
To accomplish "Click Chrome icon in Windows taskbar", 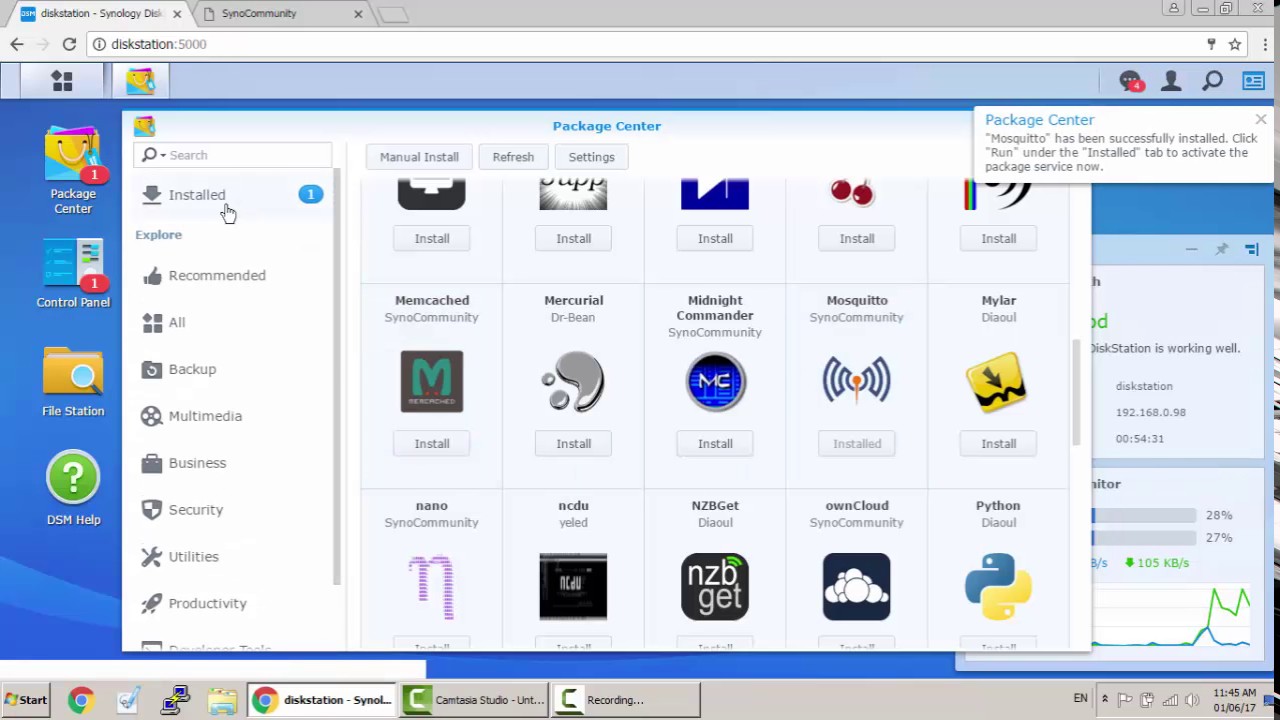I will tap(81, 700).
